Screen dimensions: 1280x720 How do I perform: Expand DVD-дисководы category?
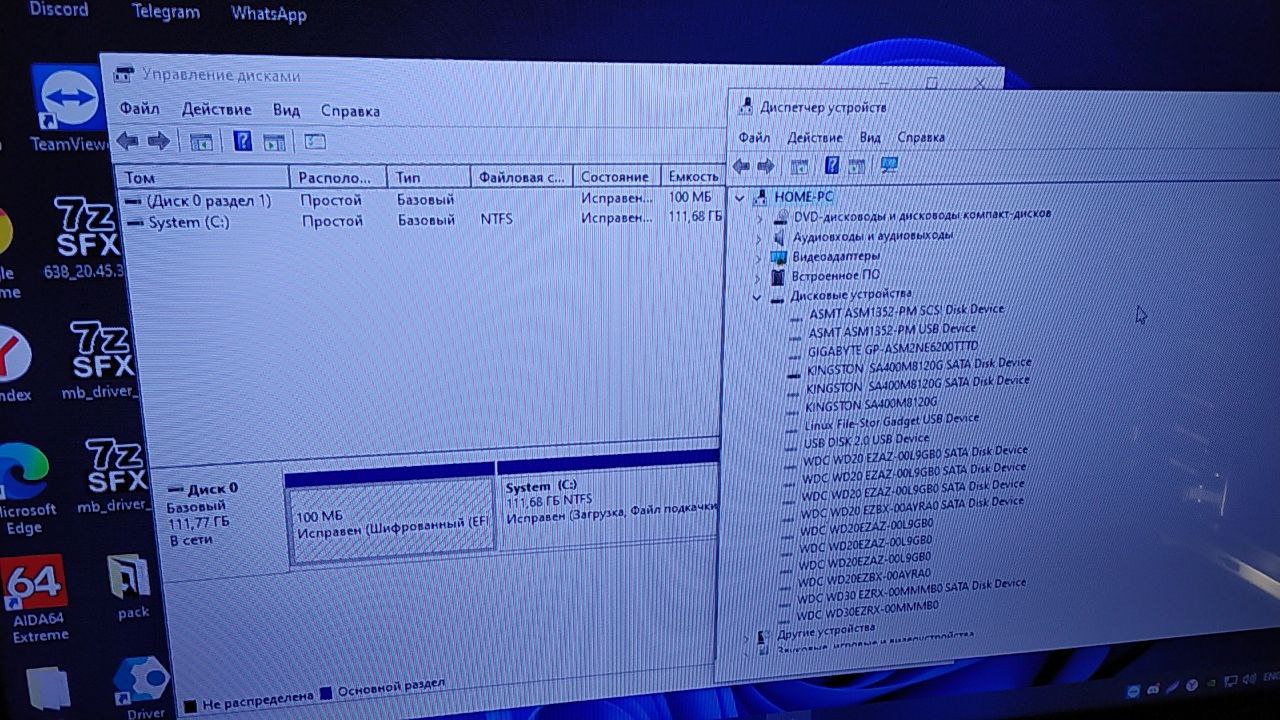click(x=758, y=217)
